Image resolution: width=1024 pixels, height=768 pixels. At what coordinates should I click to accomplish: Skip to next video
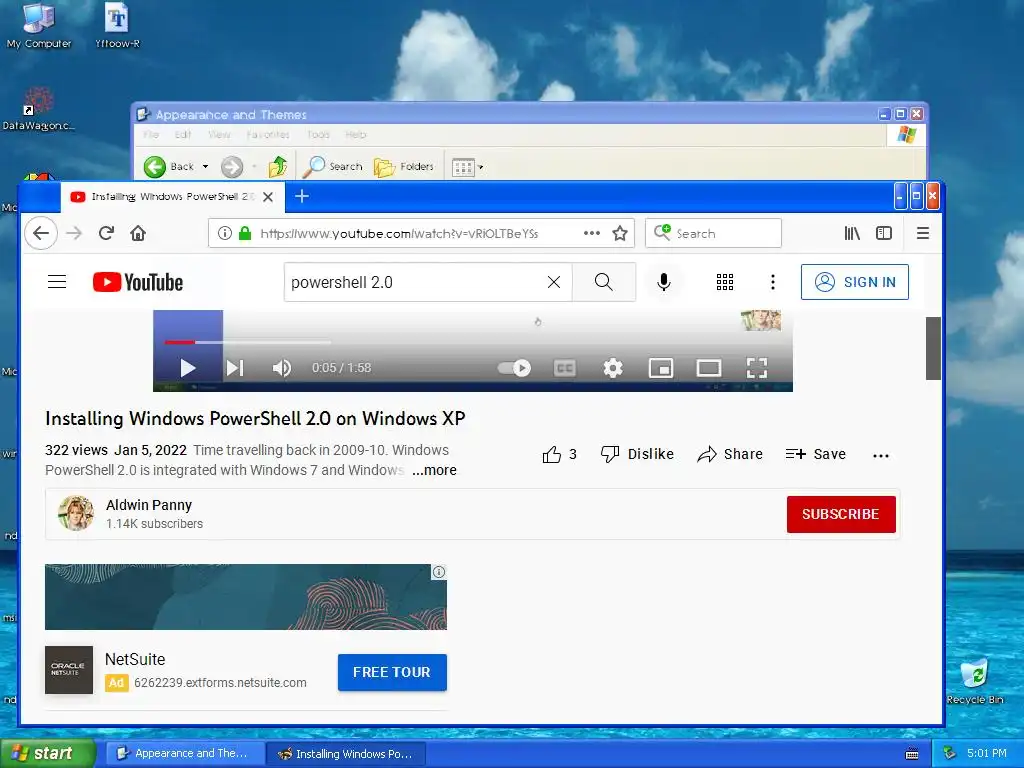235,368
